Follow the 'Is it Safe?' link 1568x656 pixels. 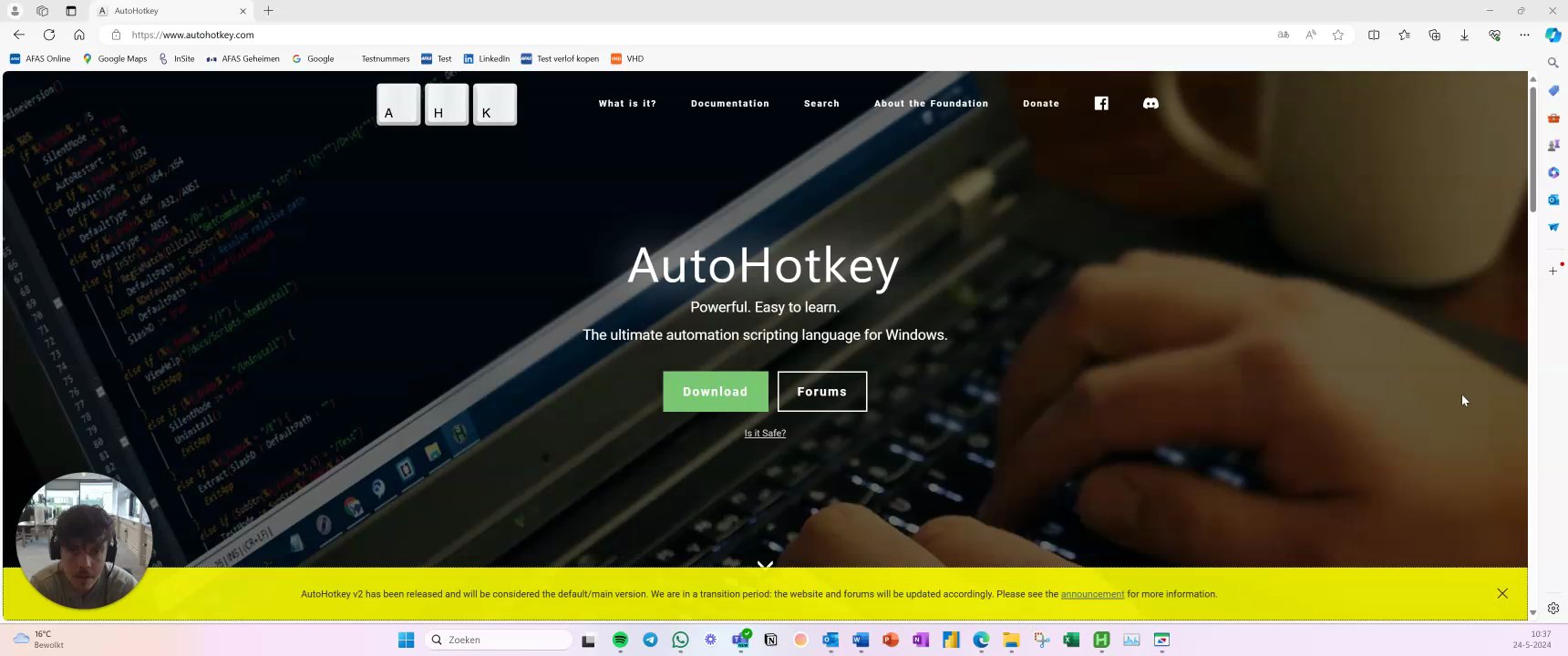pyautogui.click(x=765, y=434)
